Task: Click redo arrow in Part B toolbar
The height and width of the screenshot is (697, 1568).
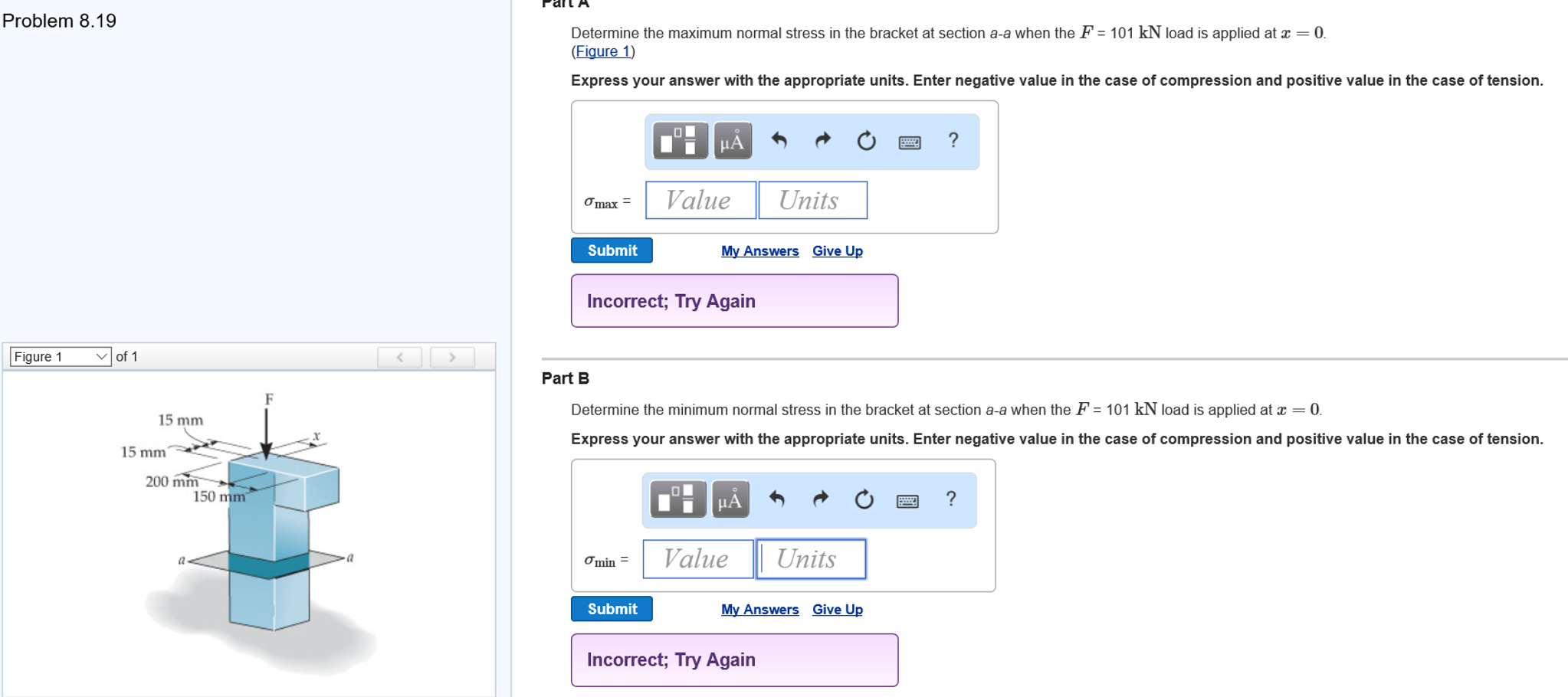Action: point(820,499)
